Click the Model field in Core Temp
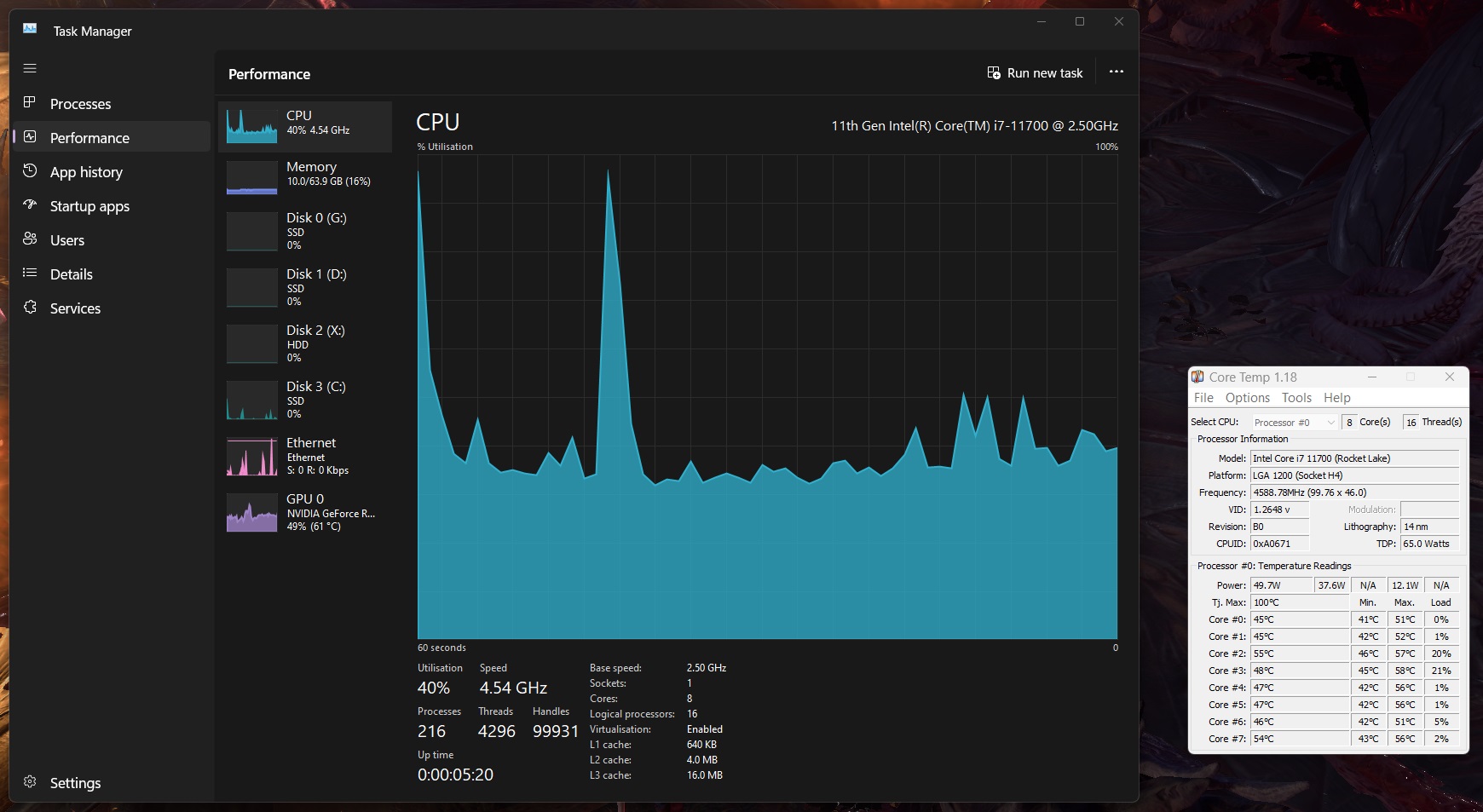This screenshot has height=812, width=1483. tap(1354, 458)
